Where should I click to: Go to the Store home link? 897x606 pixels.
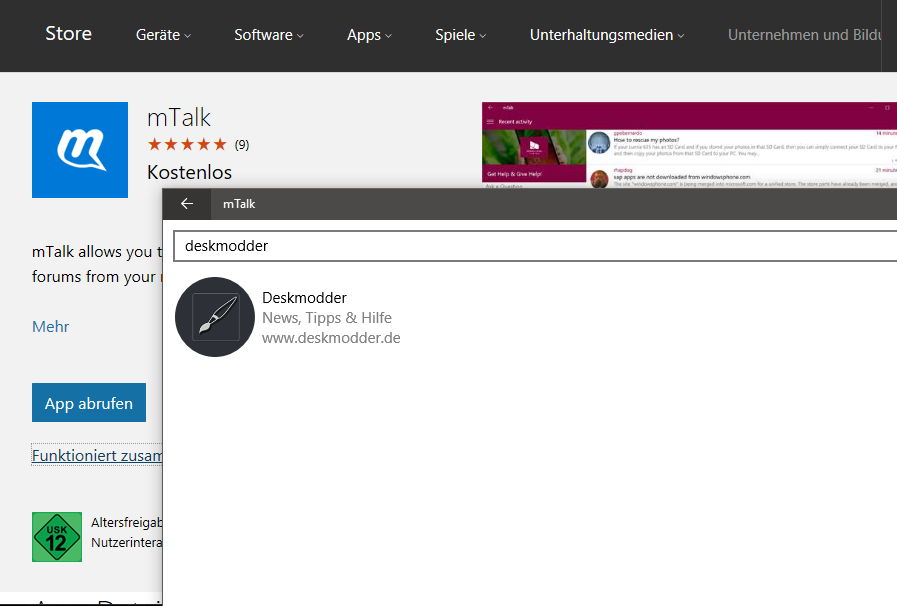tap(69, 34)
